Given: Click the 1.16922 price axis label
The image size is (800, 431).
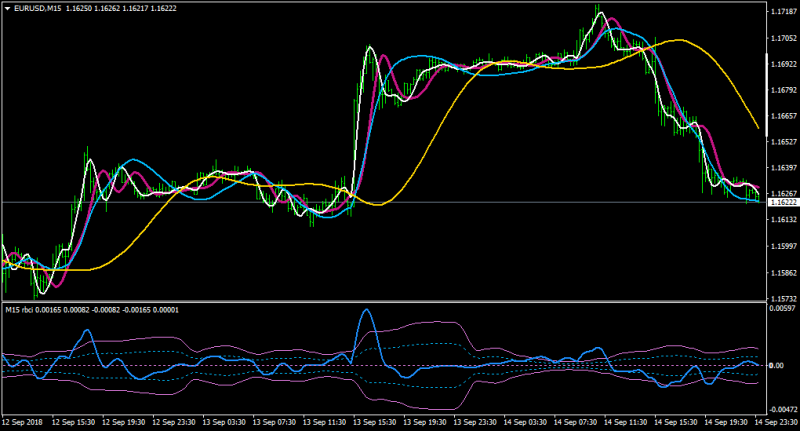Looking at the screenshot, I should [785, 64].
